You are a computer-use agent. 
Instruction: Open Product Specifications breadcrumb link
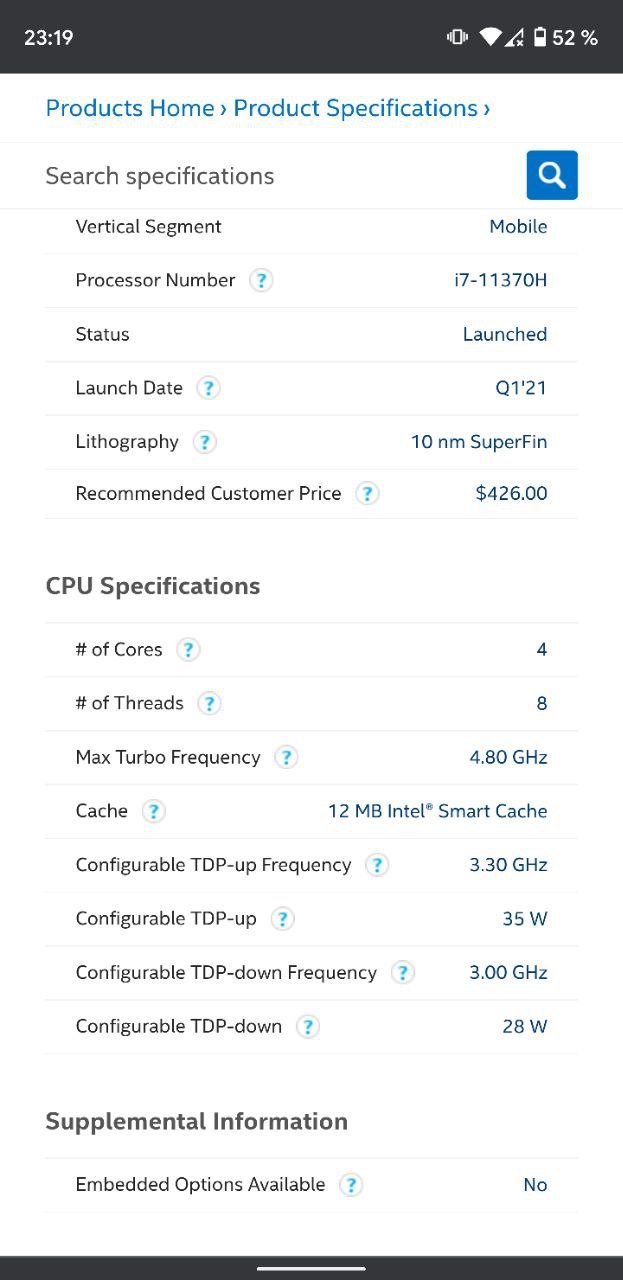point(356,108)
